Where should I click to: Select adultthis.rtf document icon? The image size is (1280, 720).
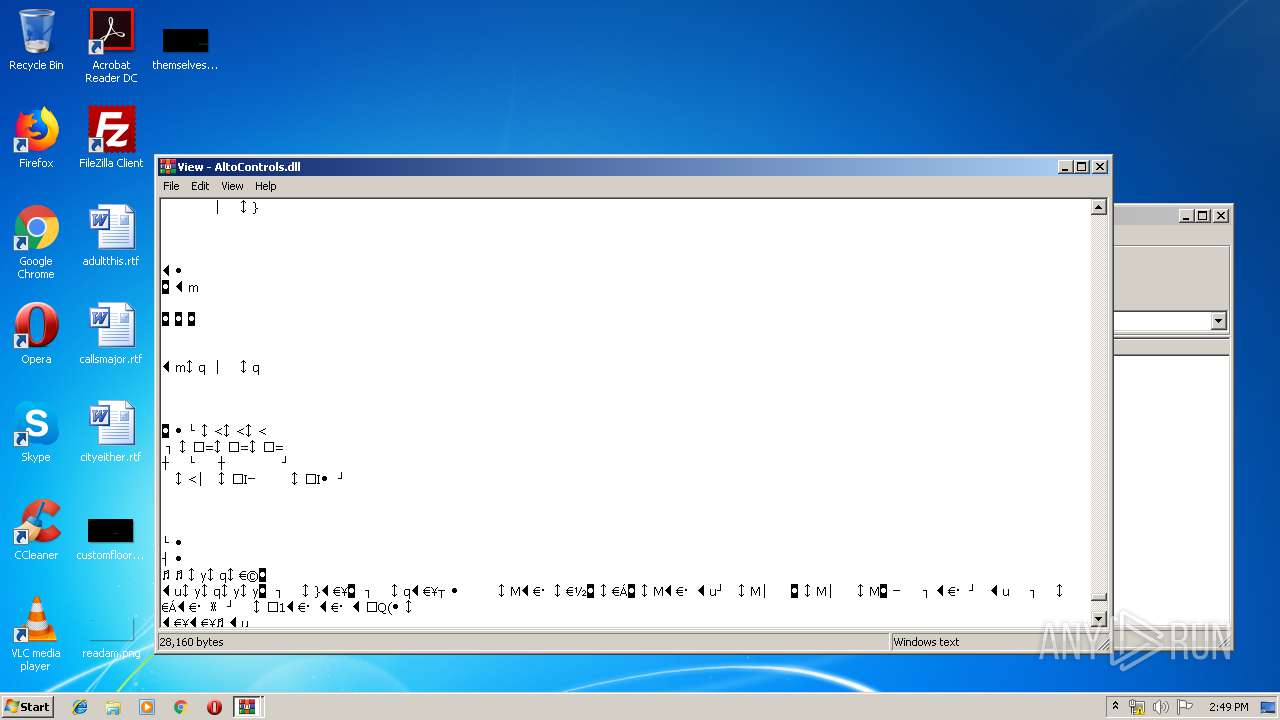click(111, 236)
